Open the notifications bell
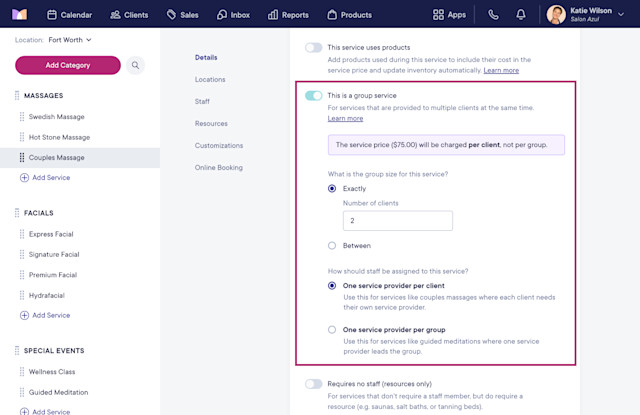Image resolution: width=640 pixels, height=415 pixels. [x=520, y=15]
